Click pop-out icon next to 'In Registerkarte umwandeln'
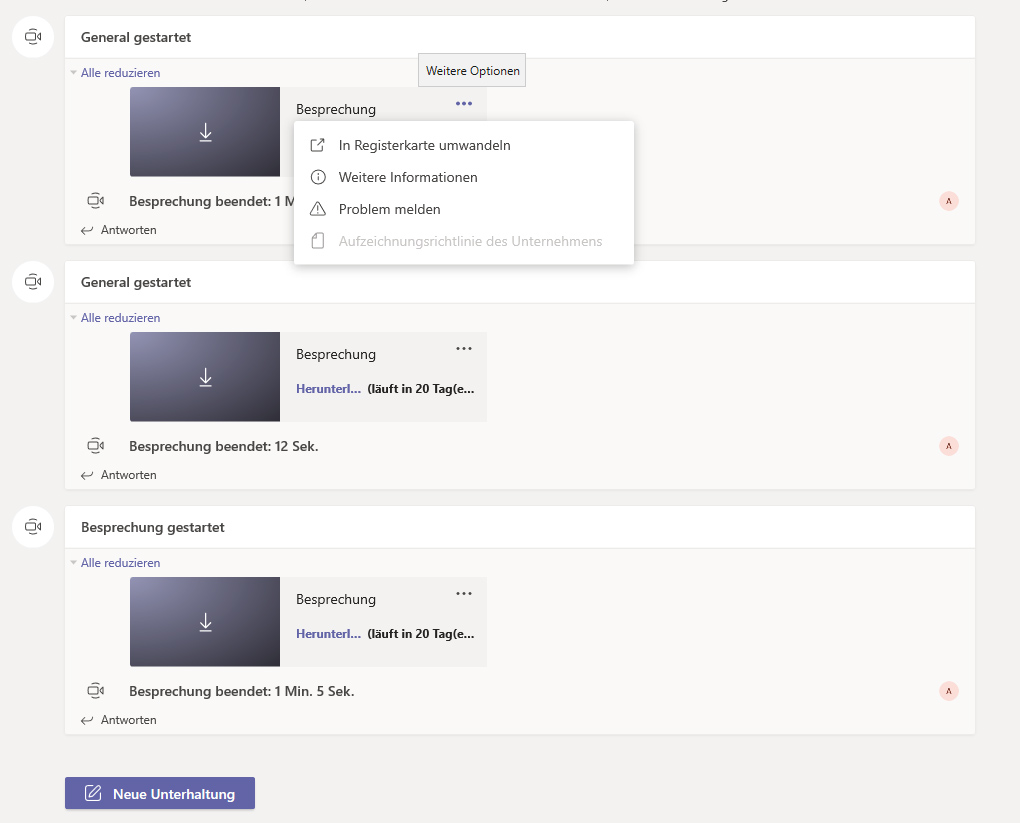 pos(317,145)
